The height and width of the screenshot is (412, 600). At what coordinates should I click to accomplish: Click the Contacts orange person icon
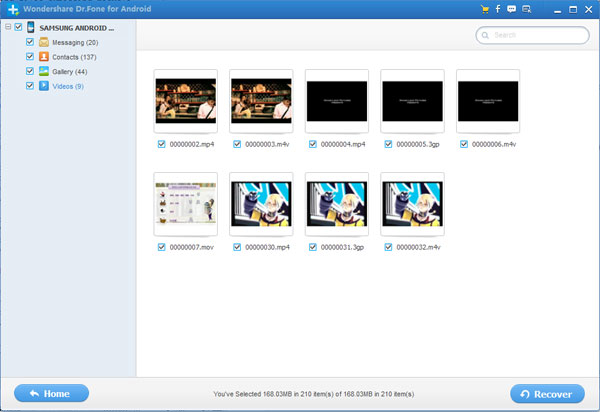[44, 57]
